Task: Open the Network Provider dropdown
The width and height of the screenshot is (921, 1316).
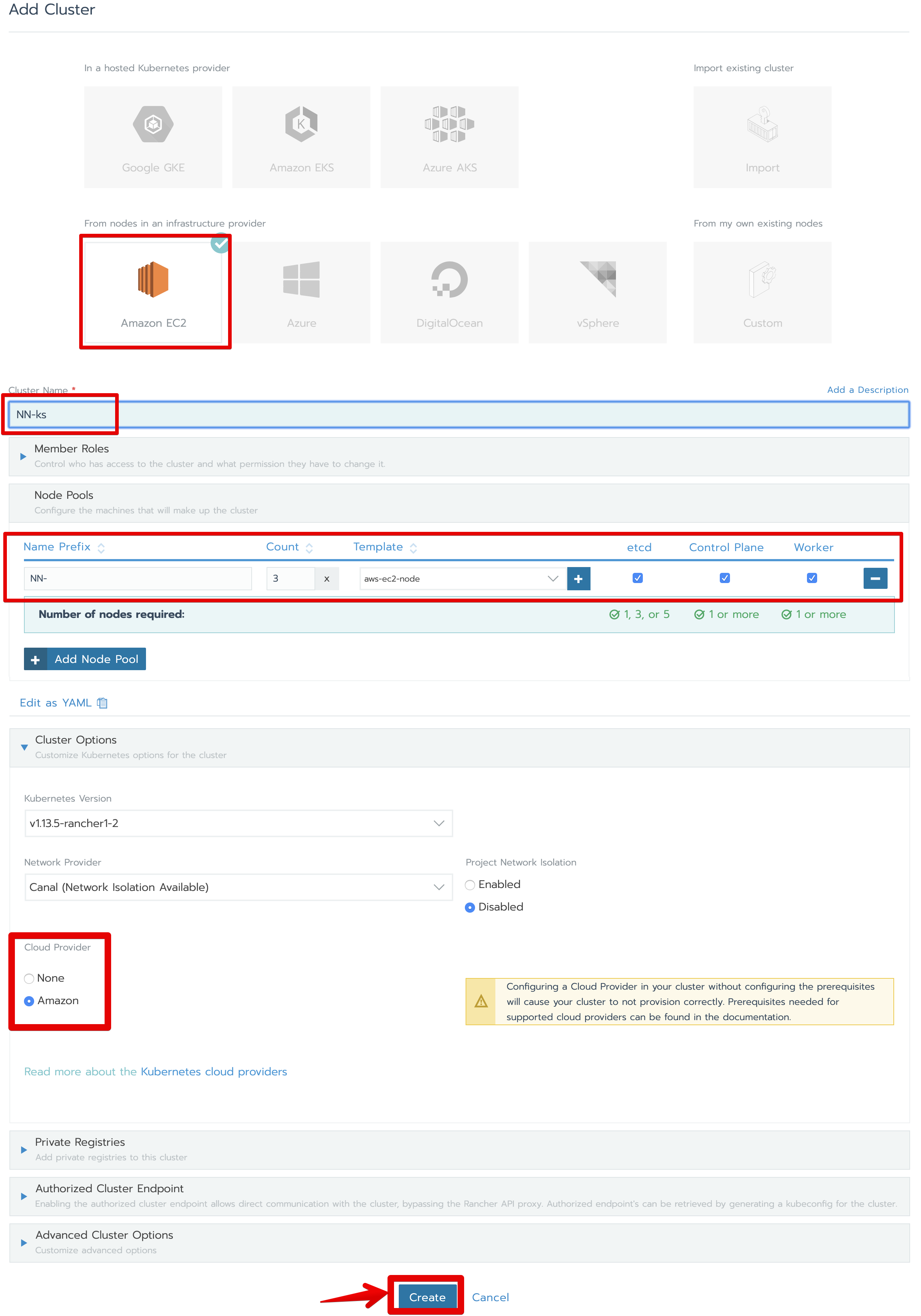Action: tap(238, 887)
